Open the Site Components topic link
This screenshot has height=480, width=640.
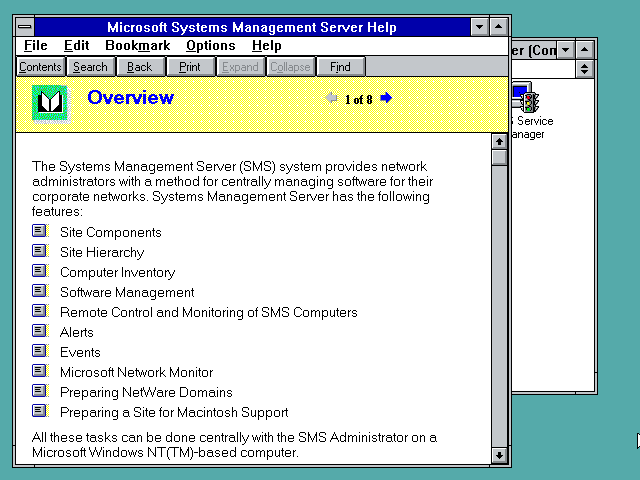click(111, 232)
